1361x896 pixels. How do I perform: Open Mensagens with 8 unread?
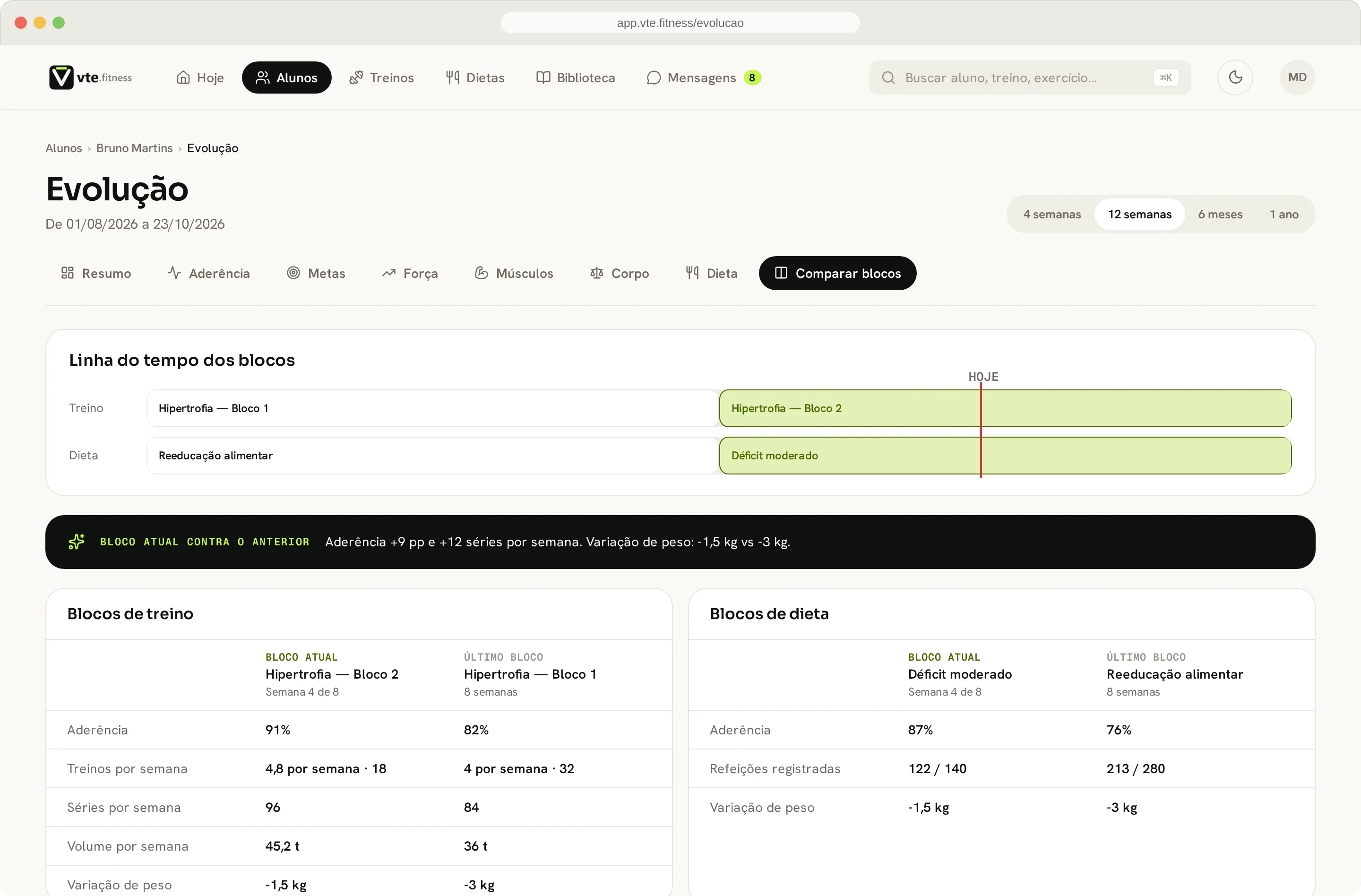coord(703,77)
